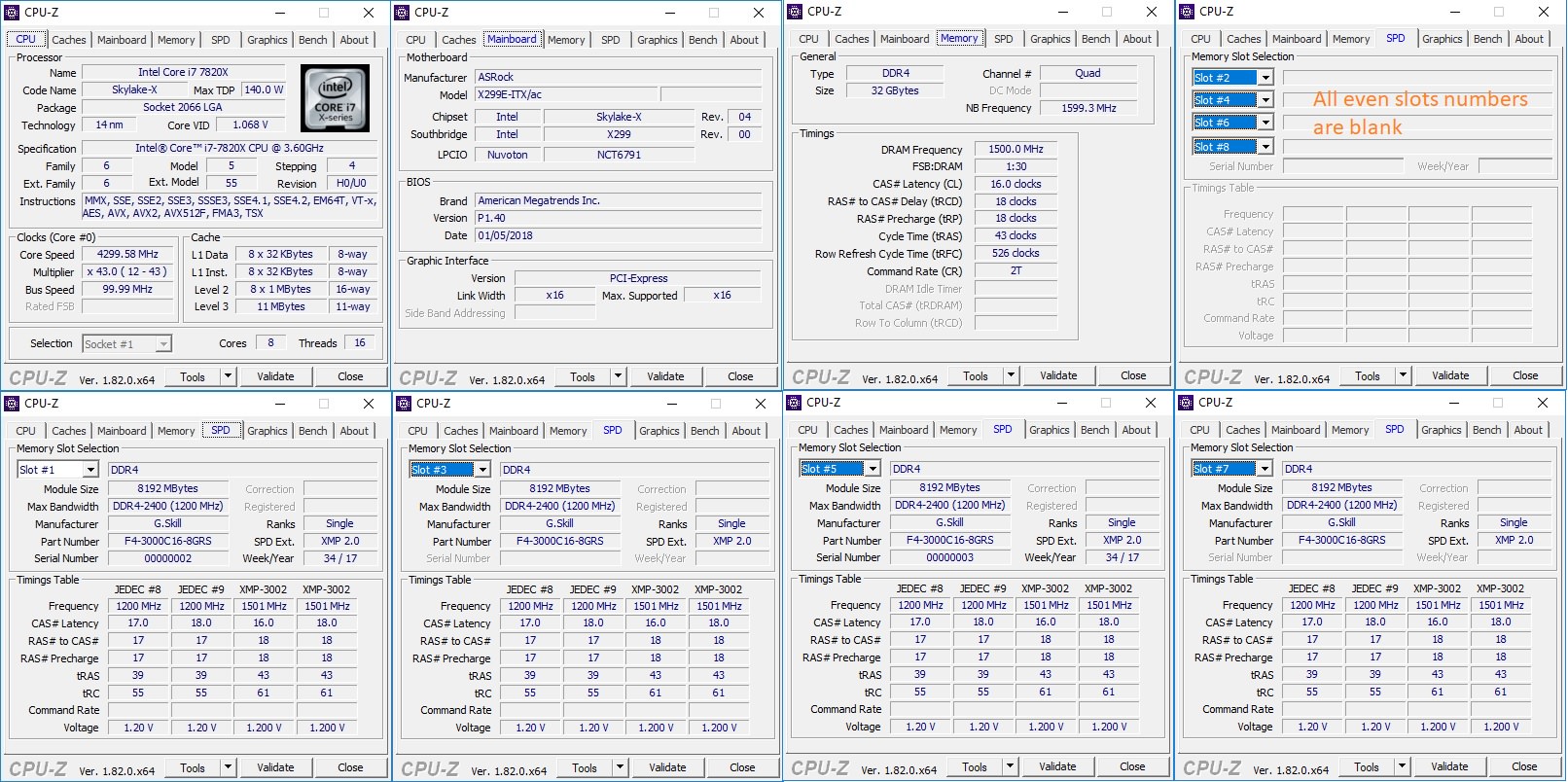
Task: Open the Slot #4 memory slot dropdown
Action: [x=1265, y=100]
